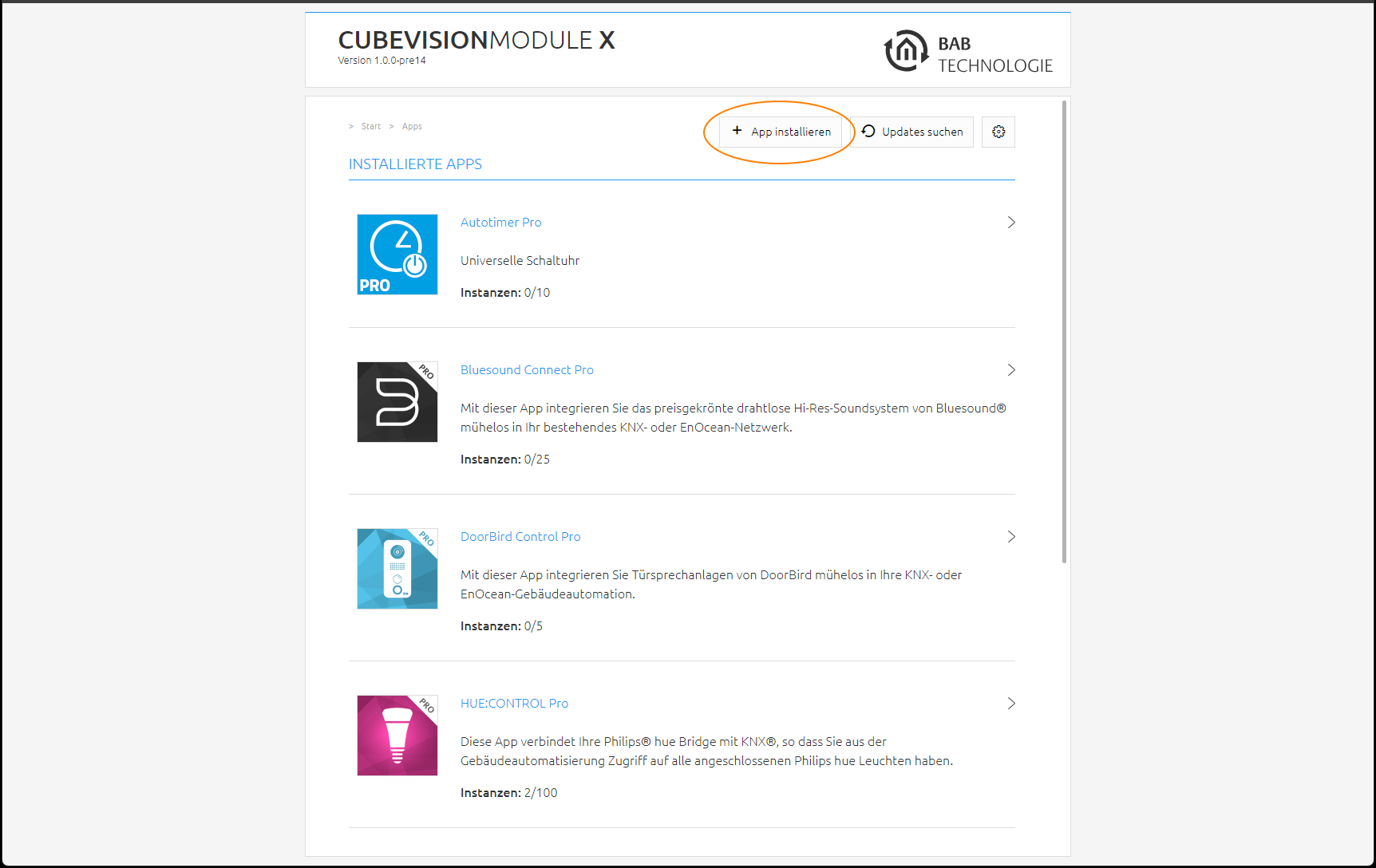1376x868 pixels.
Task: Expand the Autotimer Pro row chevron
Action: click(x=1011, y=223)
